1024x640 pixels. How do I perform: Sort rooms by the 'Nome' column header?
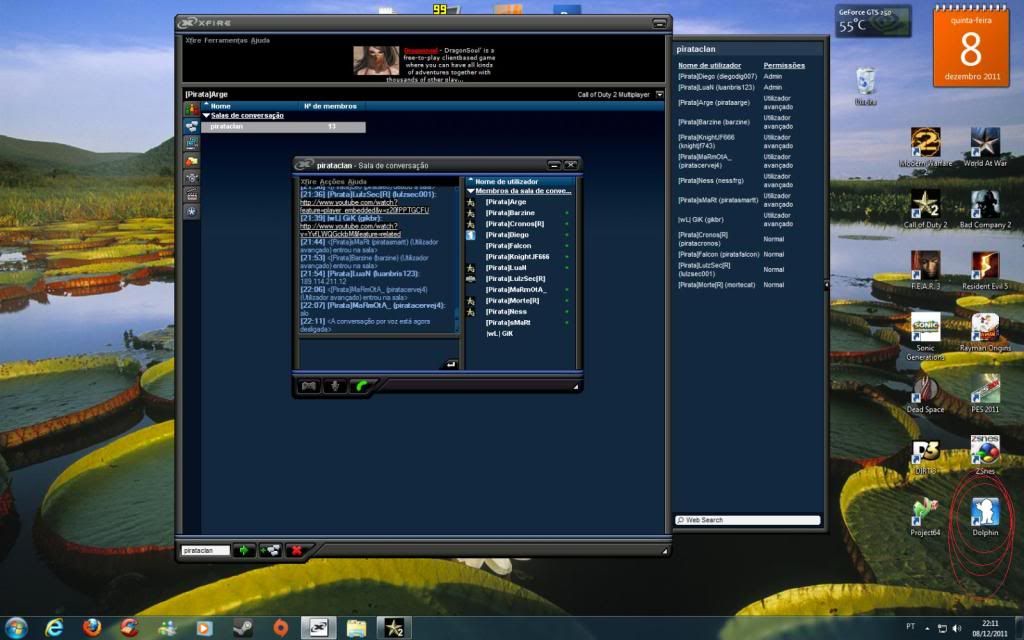tap(220, 106)
